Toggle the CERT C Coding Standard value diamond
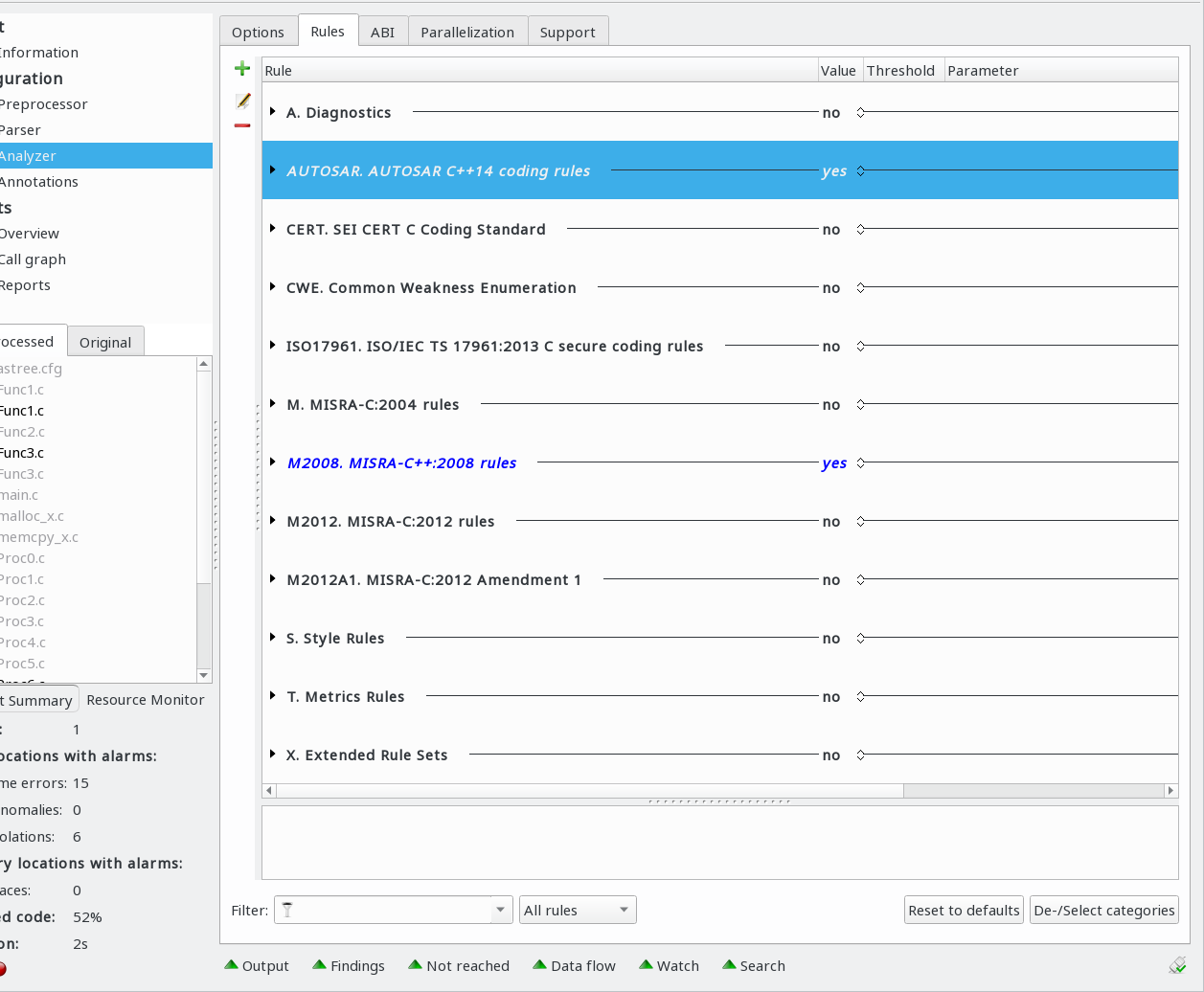The image size is (1204, 992). tap(860, 229)
